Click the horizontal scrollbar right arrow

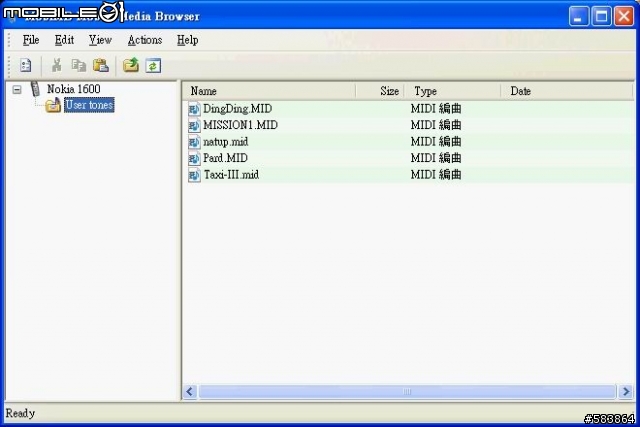click(626, 392)
